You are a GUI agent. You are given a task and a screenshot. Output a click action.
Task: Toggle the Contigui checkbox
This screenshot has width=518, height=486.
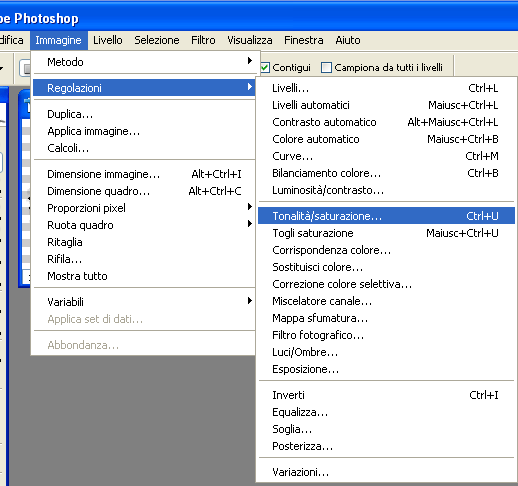pos(265,68)
